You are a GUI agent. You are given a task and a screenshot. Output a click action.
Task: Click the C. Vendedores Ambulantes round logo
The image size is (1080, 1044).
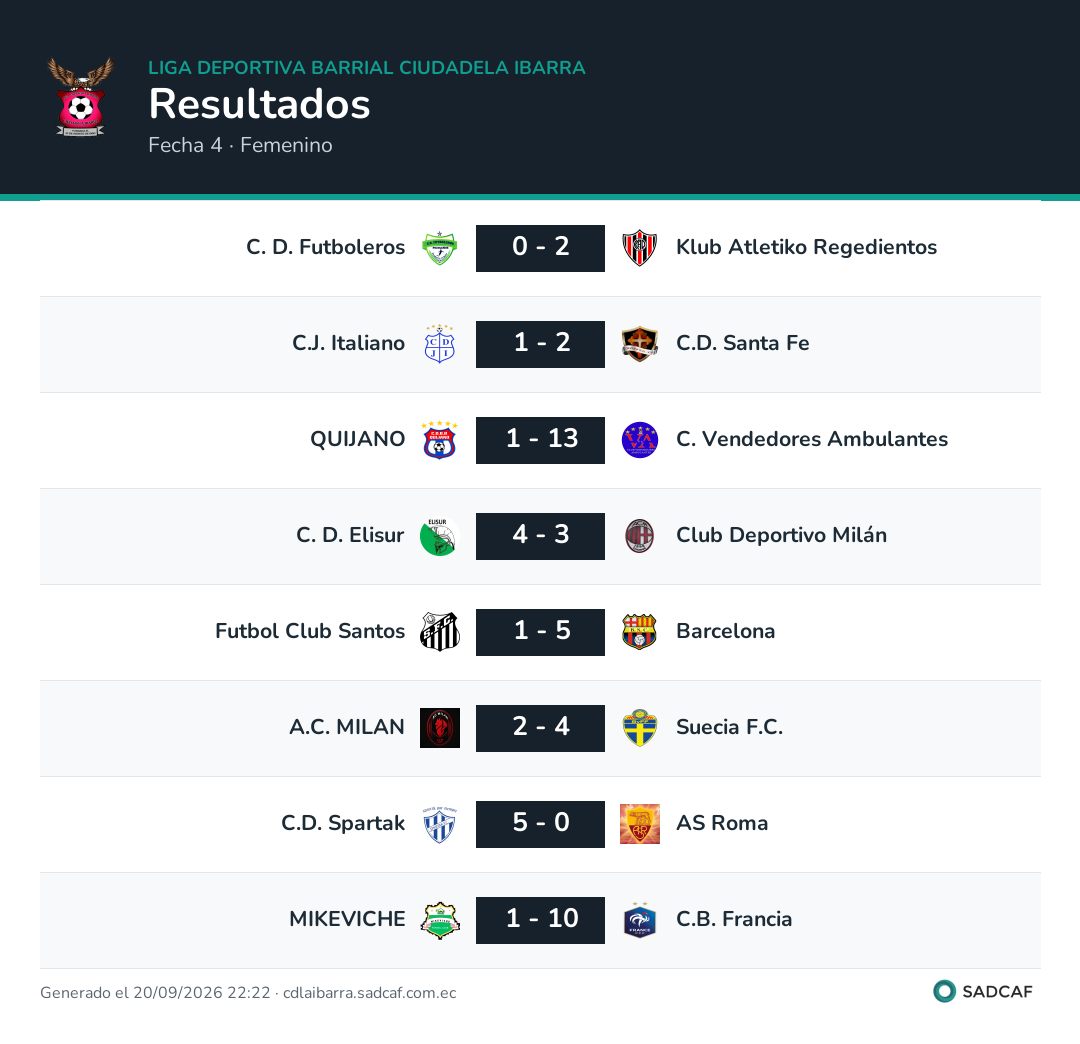point(640,440)
